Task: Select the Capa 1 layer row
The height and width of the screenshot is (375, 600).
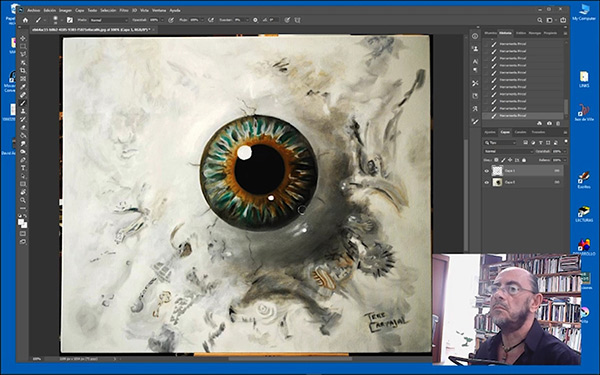Action: (x=523, y=171)
